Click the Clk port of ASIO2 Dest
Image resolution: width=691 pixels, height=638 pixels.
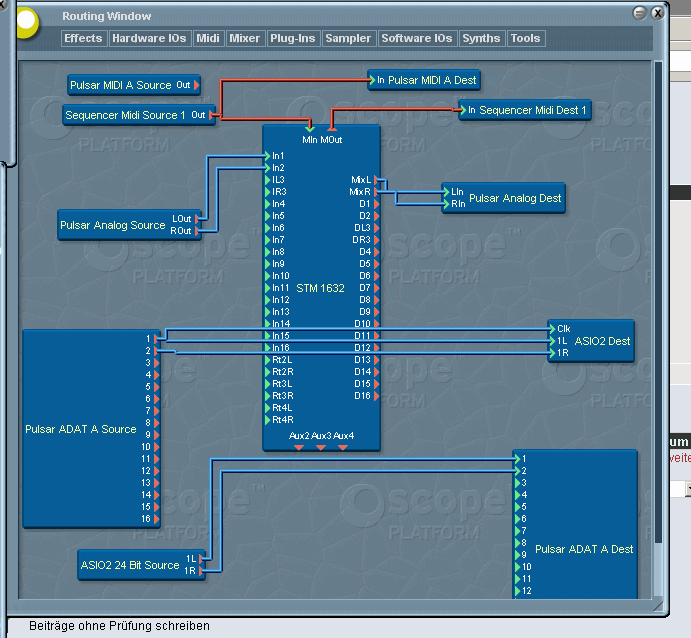click(x=552, y=329)
